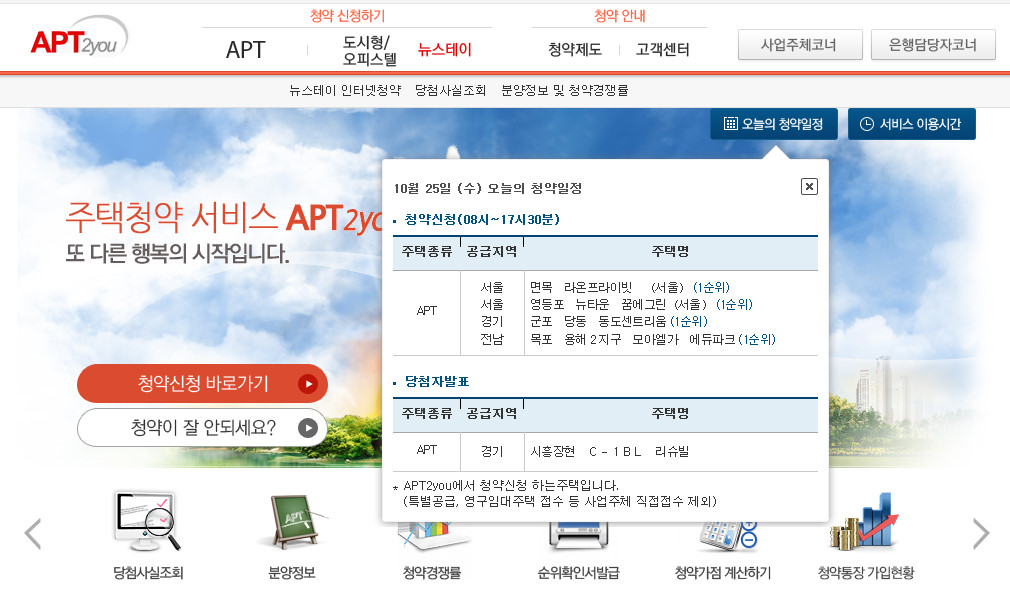1010x607 pixels.
Task: Open 오늘의 청약일정 calendar panel
Action: pos(775,123)
